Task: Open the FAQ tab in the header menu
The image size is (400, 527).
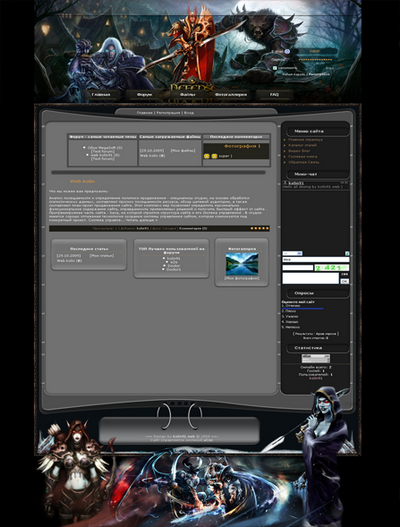Action: click(x=274, y=95)
